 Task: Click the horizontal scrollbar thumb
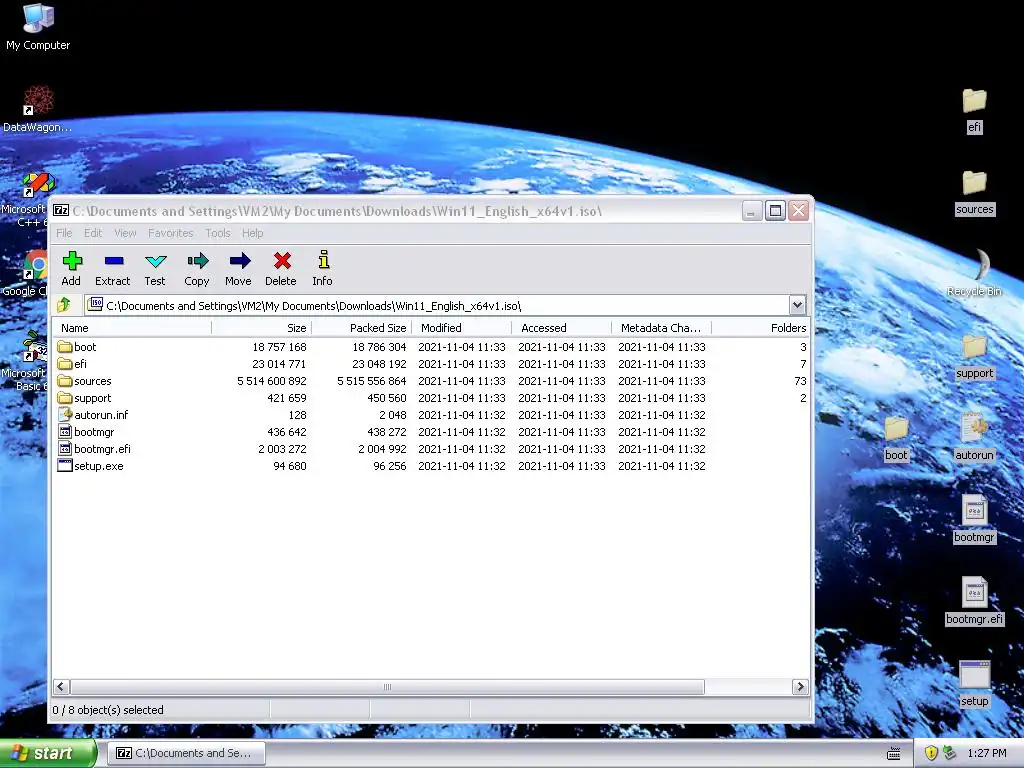(387, 686)
